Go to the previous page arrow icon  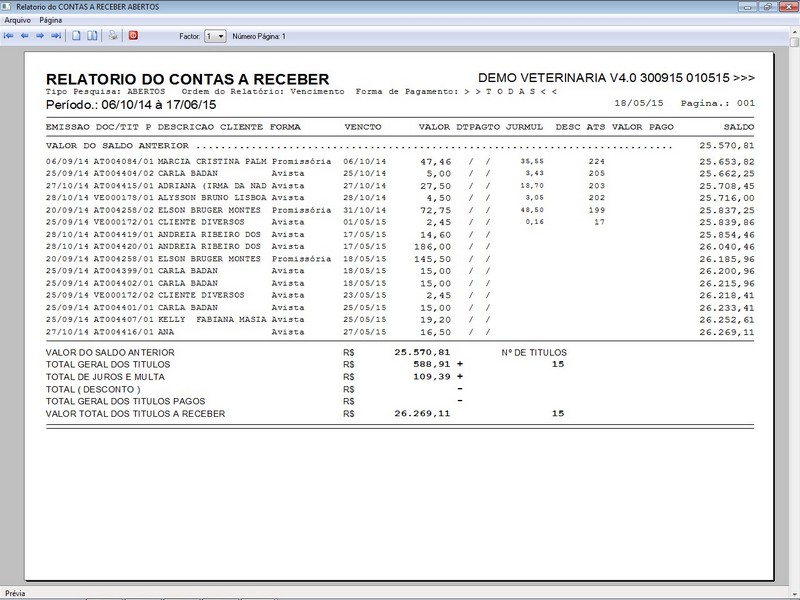[24, 36]
